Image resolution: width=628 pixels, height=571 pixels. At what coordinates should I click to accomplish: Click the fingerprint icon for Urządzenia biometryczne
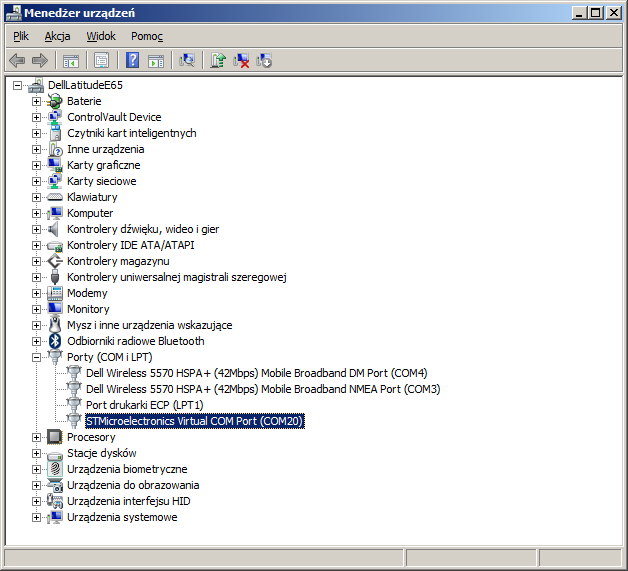tap(55, 469)
